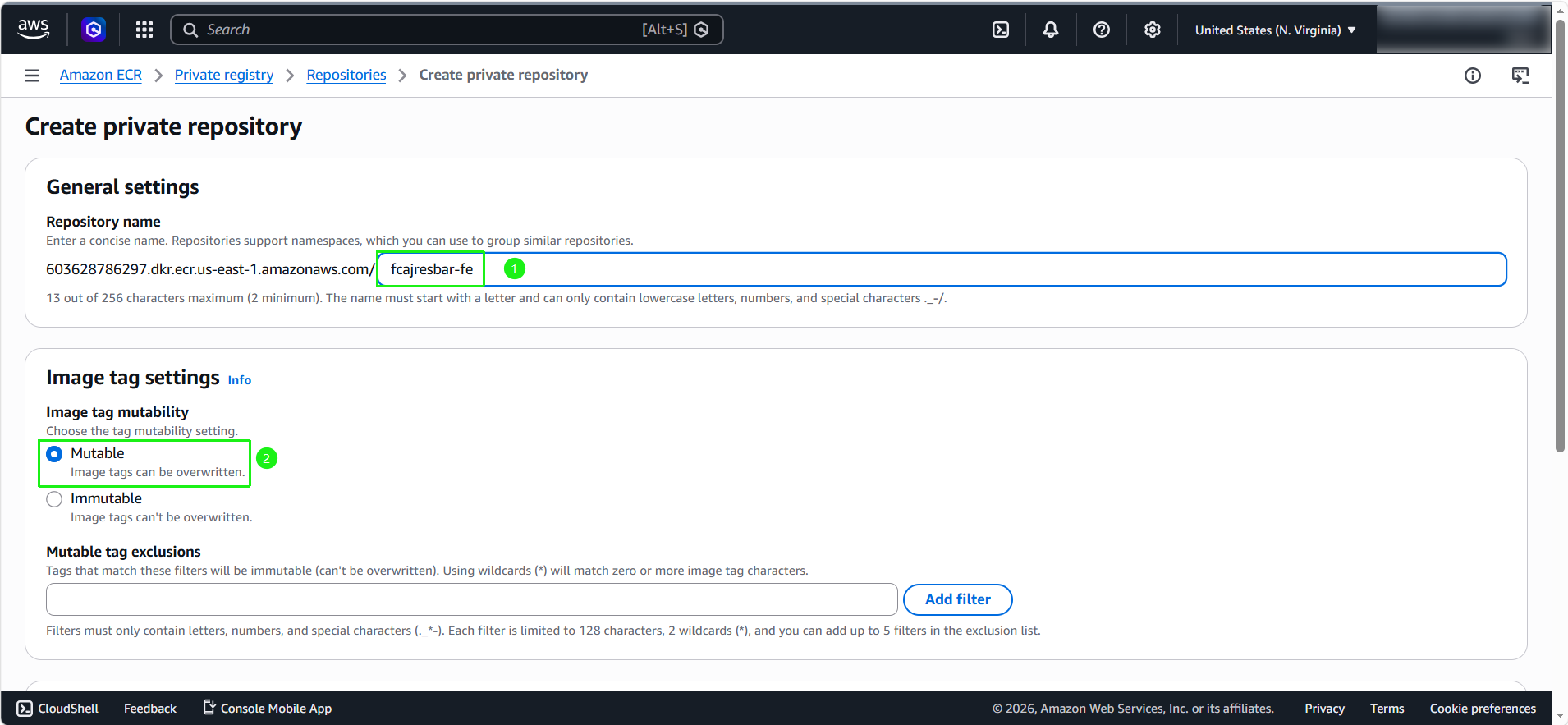Click the Feedback footer button
This screenshot has height=725, width=1568.
point(150,709)
